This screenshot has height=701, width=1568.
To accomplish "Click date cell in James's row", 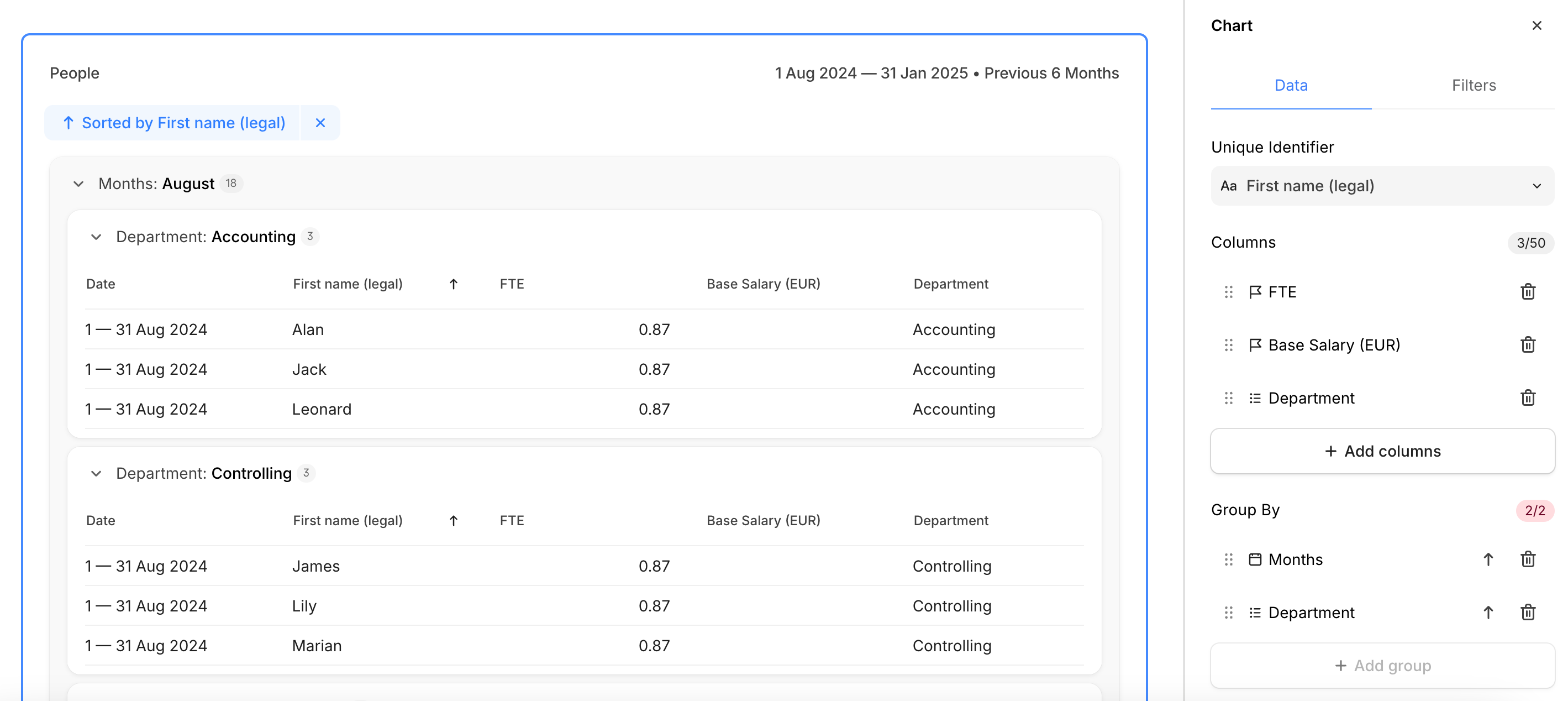I will click(146, 567).
